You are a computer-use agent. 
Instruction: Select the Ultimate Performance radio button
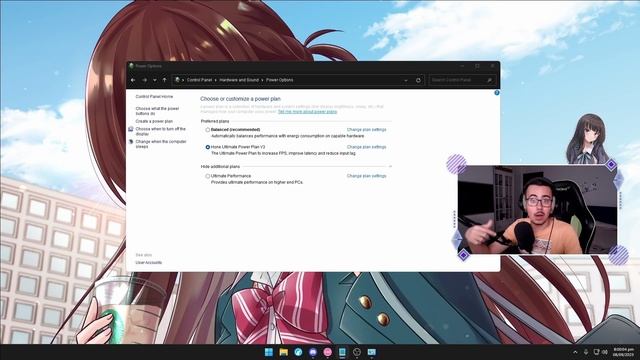tap(208, 176)
